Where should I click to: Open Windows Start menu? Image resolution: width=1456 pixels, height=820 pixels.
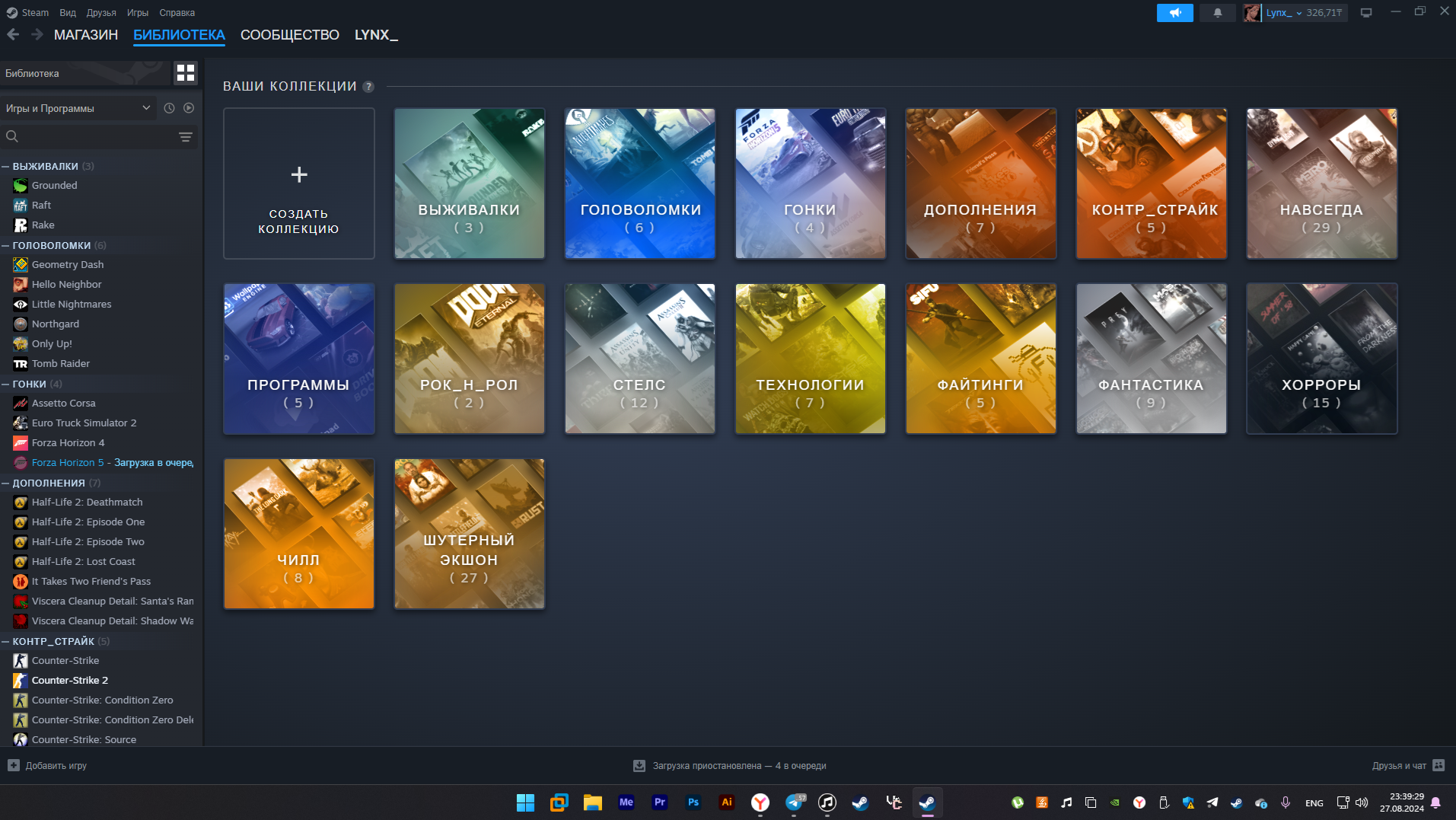click(x=525, y=802)
